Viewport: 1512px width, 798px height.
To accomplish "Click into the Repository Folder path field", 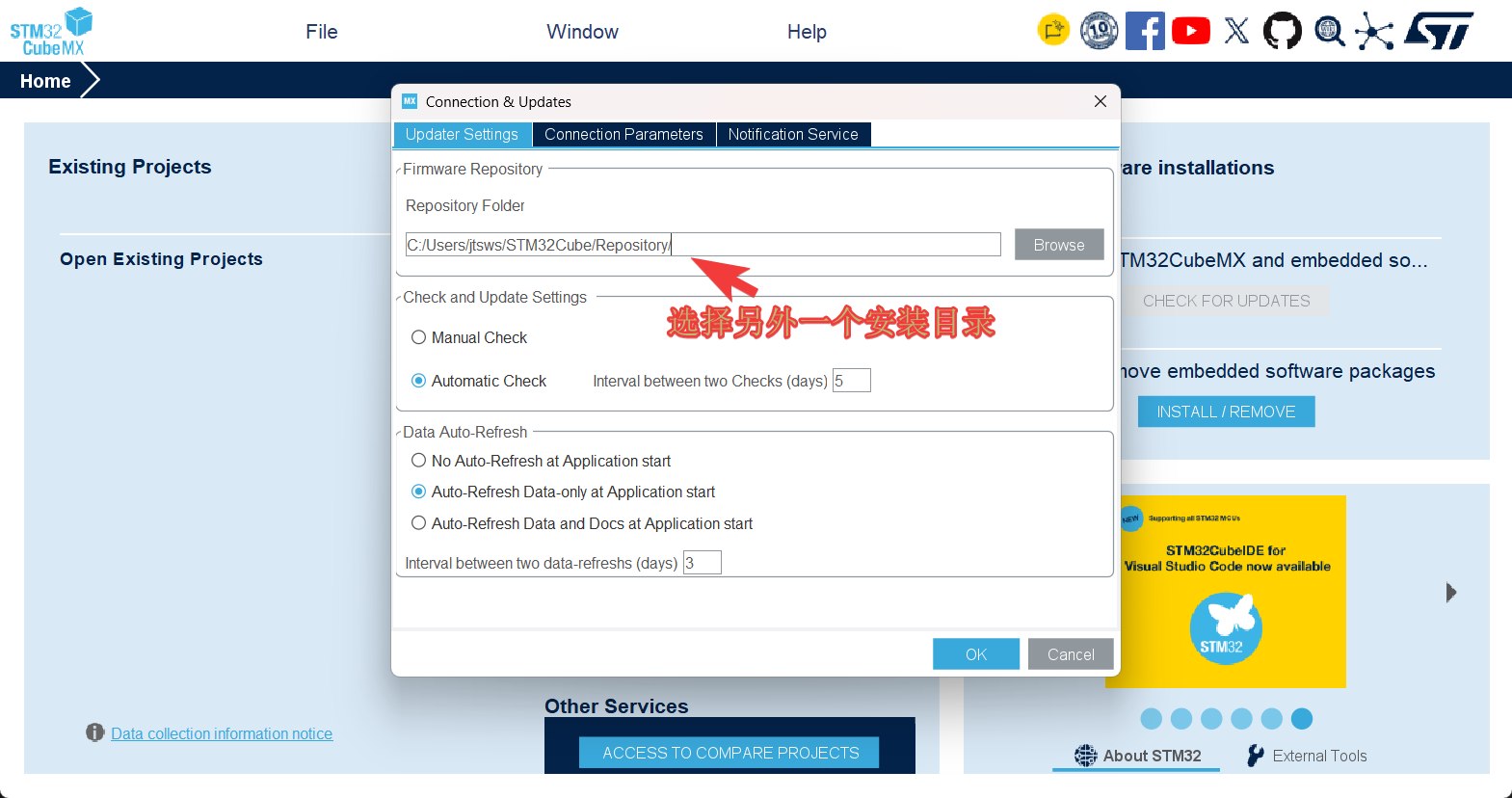I will pyautogui.click(x=703, y=245).
